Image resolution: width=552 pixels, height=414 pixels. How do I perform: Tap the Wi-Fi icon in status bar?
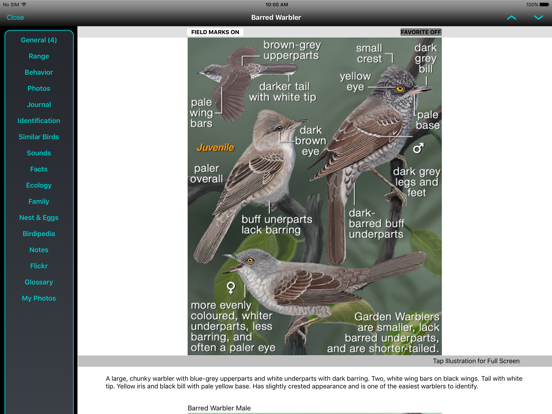tap(24, 5)
